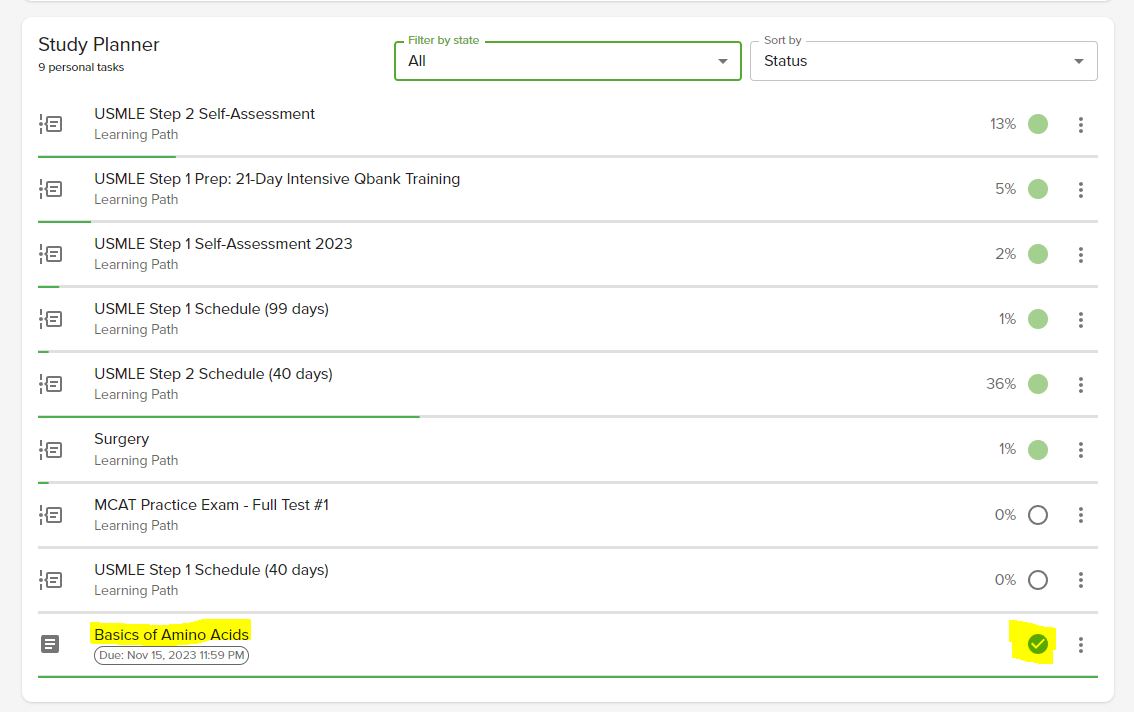This screenshot has width=1134, height=712.
Task: Open options menu for MCAT Practice Exam
Action: (1081, 514)
